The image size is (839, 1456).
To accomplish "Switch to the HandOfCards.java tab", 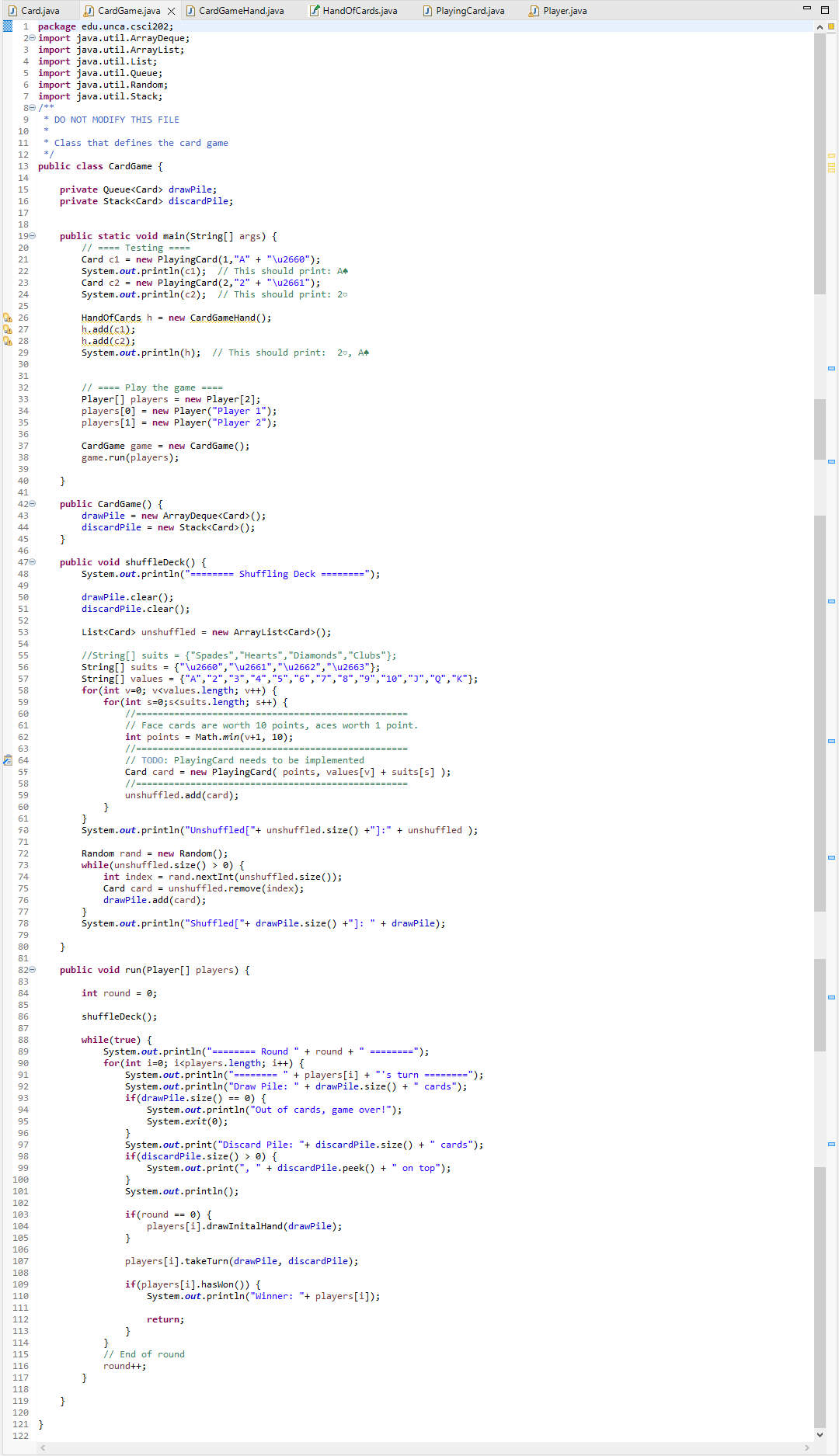I will click(x=353, y=11).
